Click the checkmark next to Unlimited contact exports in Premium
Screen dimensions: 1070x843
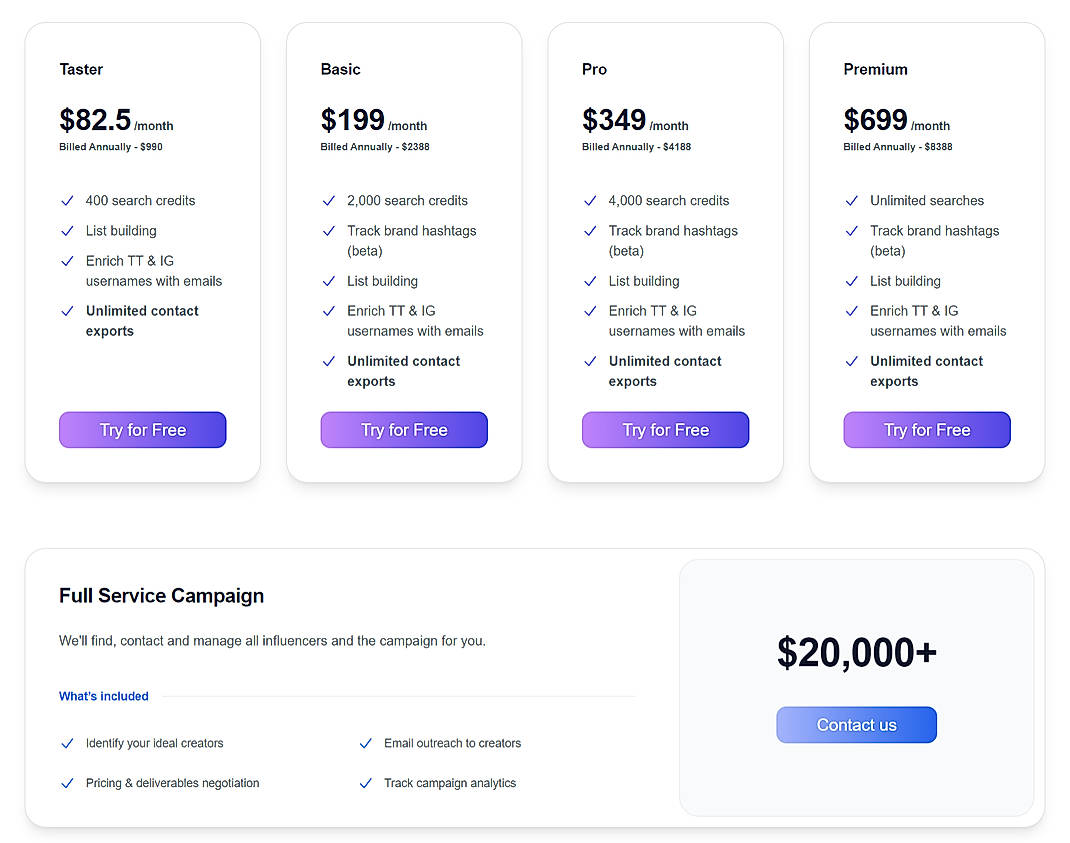(851, 361)
